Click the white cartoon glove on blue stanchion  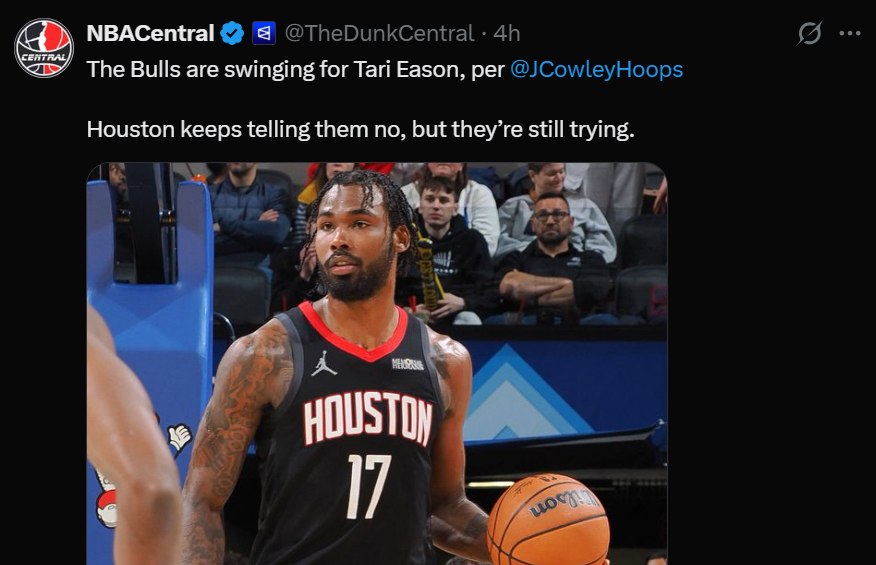click(179, 436)
